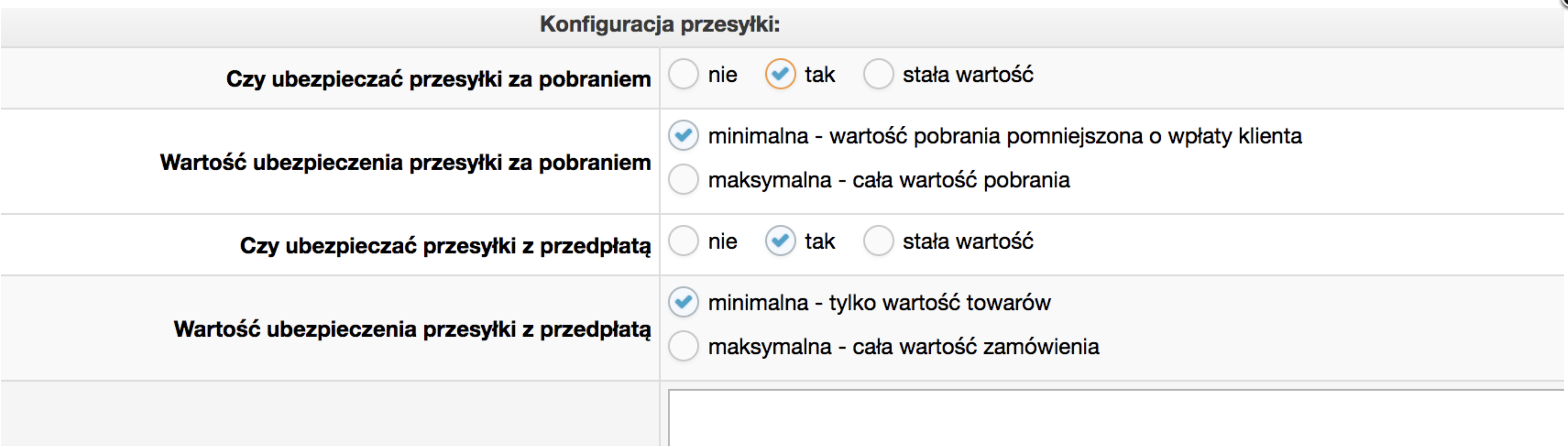Pick 'stała wartość' for prepaid shipment insurance

[x=878, y=241]
